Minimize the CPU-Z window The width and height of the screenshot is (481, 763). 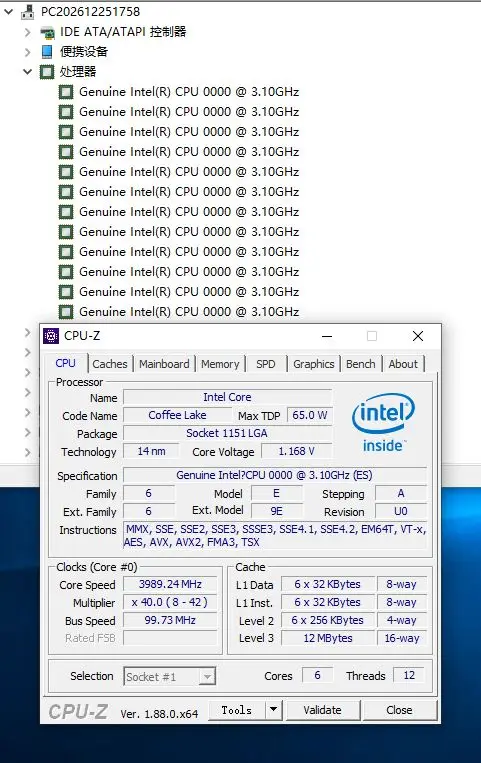327,336
